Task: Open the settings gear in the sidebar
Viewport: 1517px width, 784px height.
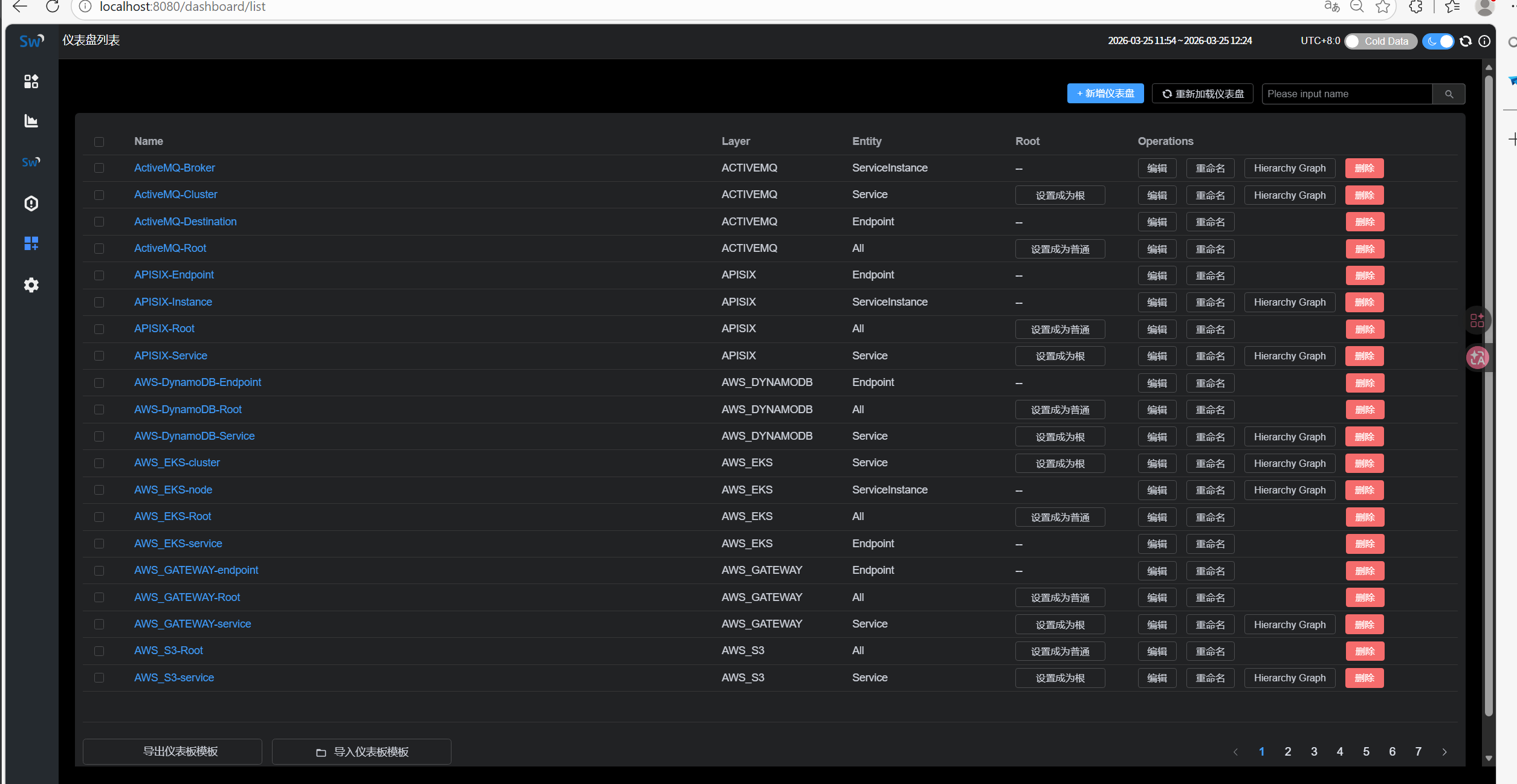Action: click(x=31, y=285)
